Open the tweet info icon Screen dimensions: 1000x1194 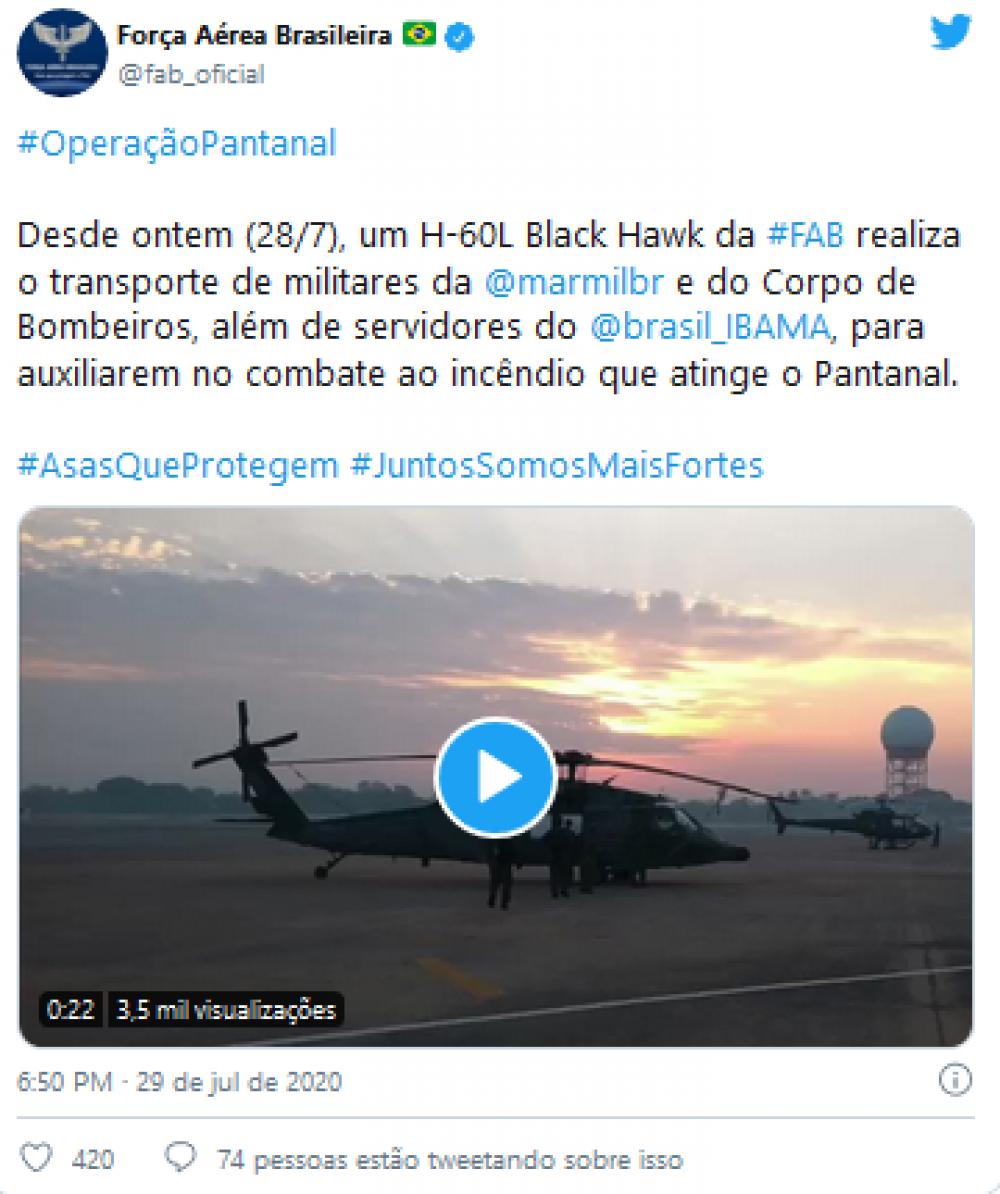(x=955, y=1080)
